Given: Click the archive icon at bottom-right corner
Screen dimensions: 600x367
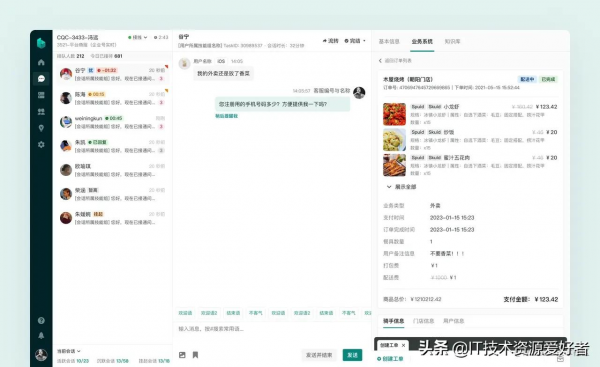Looking at the screenshot, I should (x=560, y=359).
